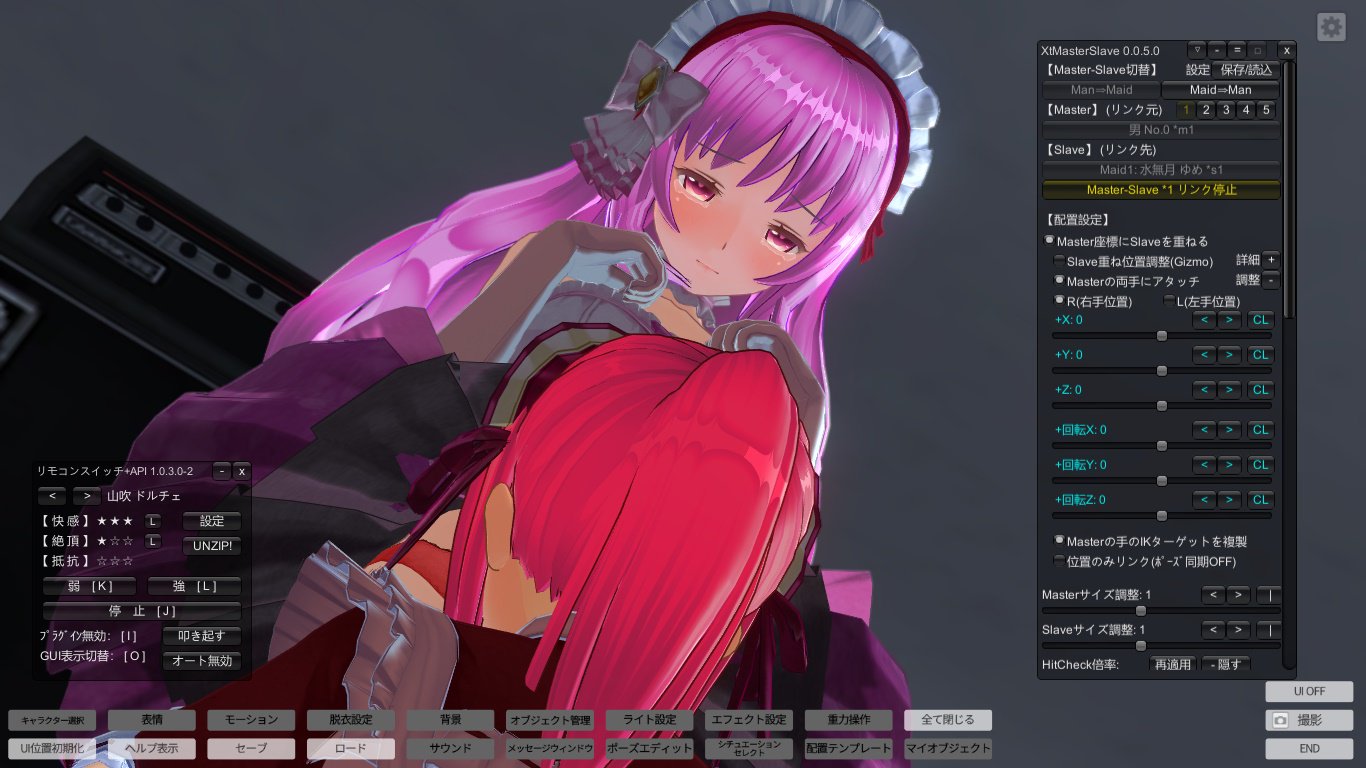Switch mode to Maid⇒Man
Viewport: 1366px width, 768px height.
pos(1220,90)
